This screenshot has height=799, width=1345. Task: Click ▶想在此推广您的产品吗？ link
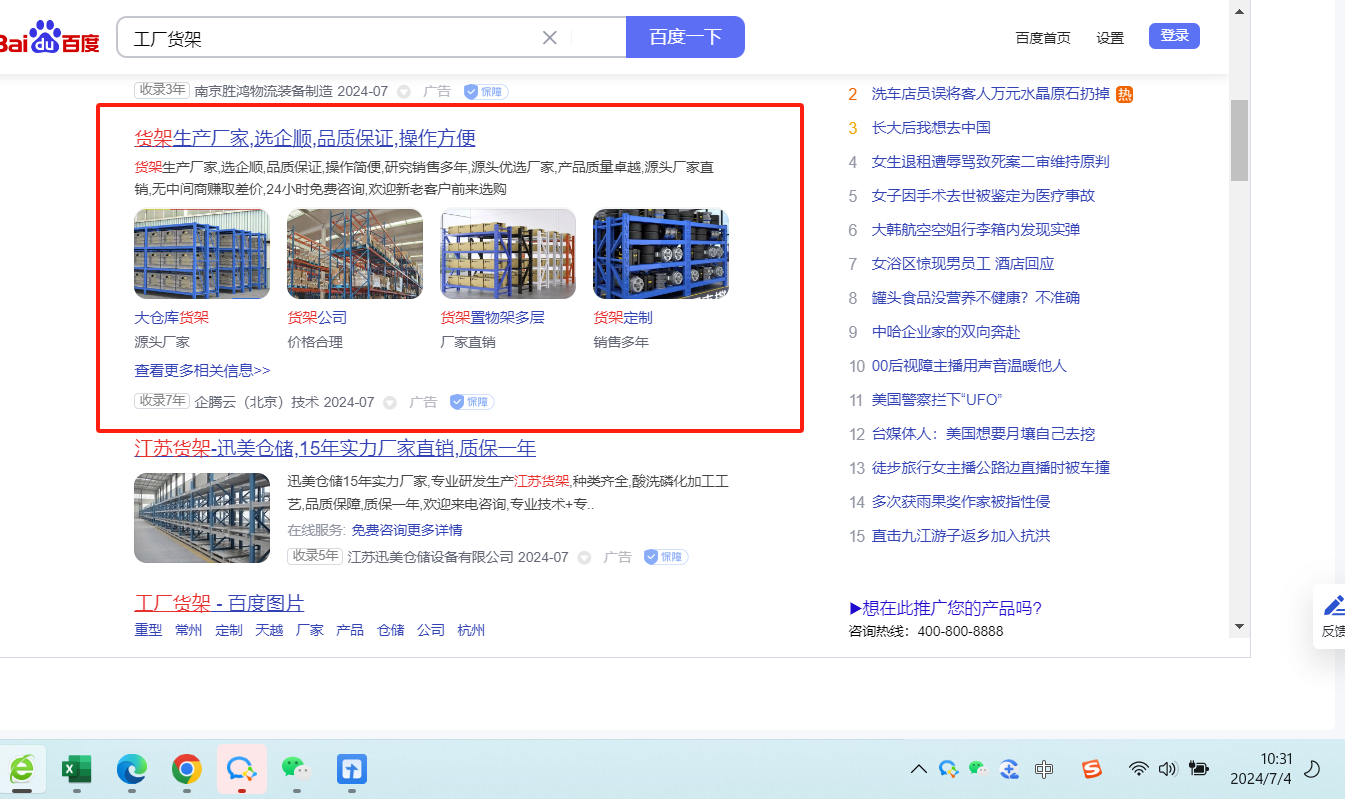pos(945,608)
